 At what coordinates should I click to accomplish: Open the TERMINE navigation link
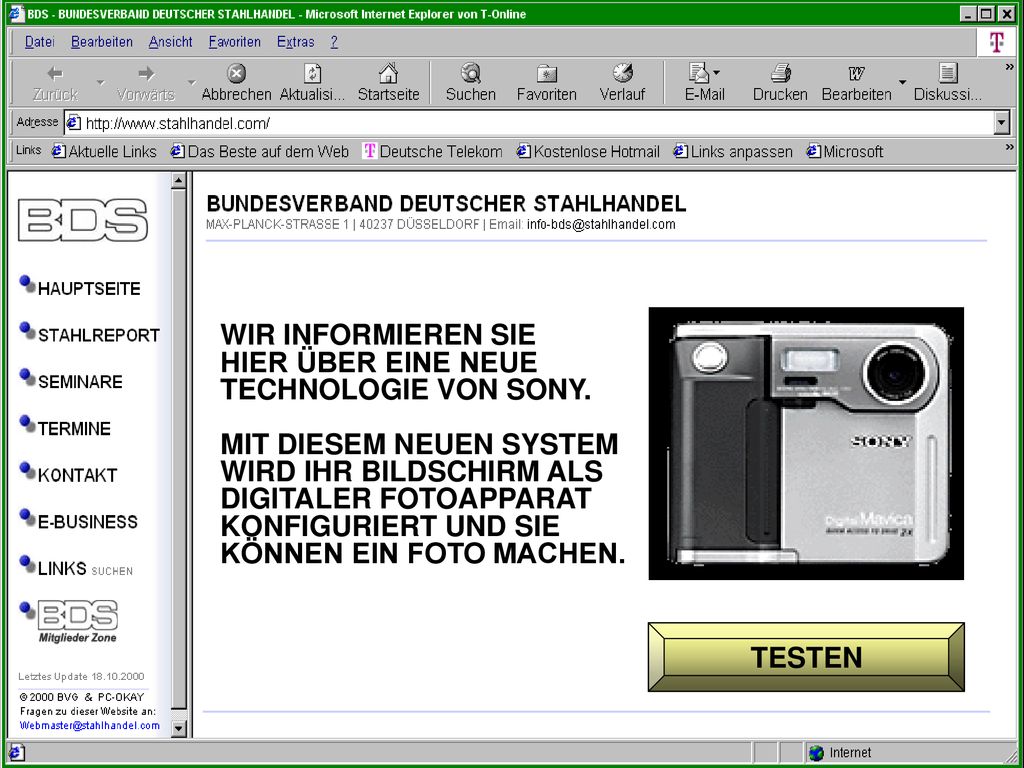tap(74, 428)
